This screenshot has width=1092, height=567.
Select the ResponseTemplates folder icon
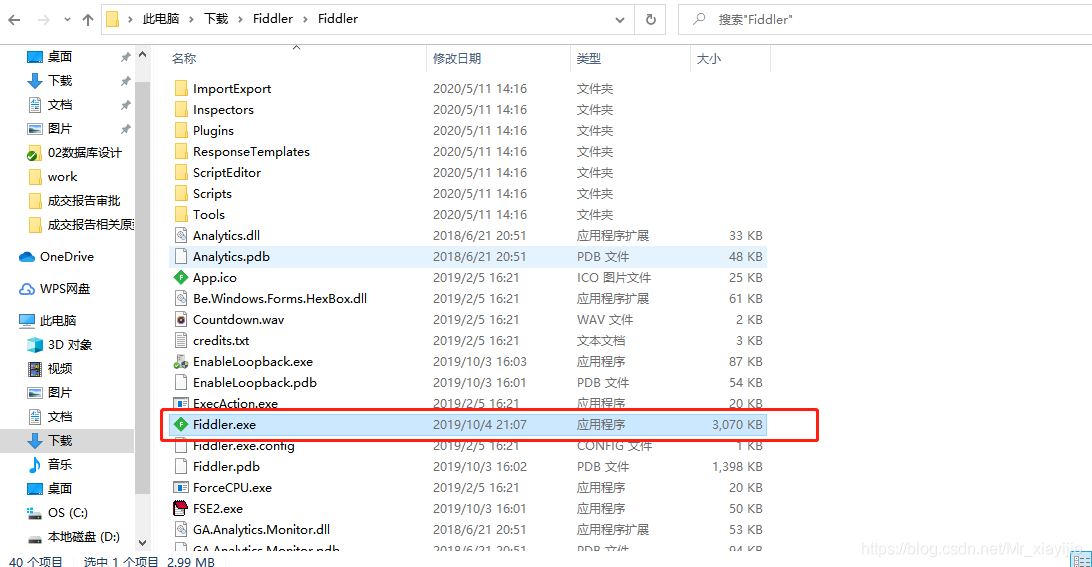coord(181,151)
